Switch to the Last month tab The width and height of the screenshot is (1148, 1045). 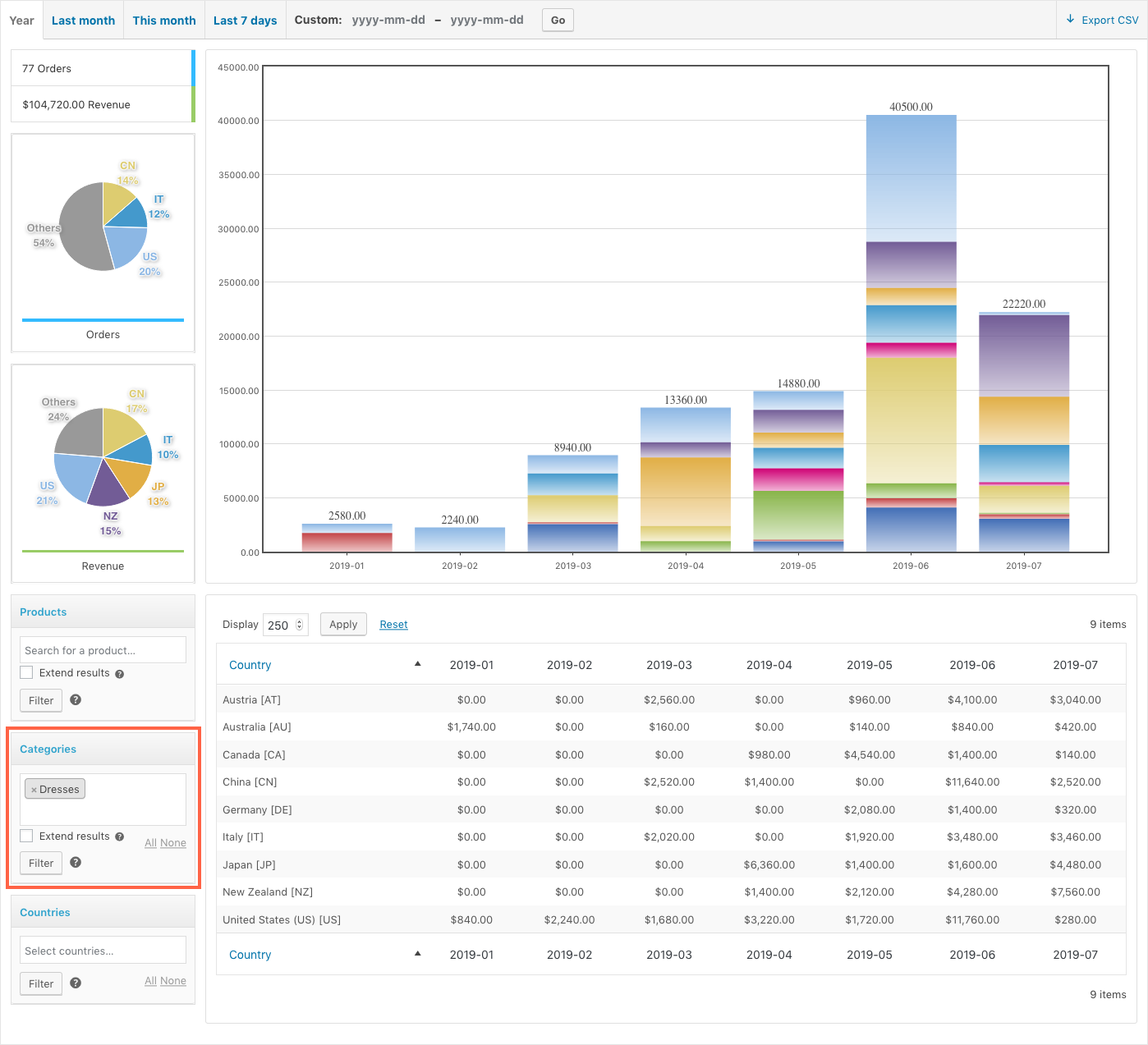[82, 20]
